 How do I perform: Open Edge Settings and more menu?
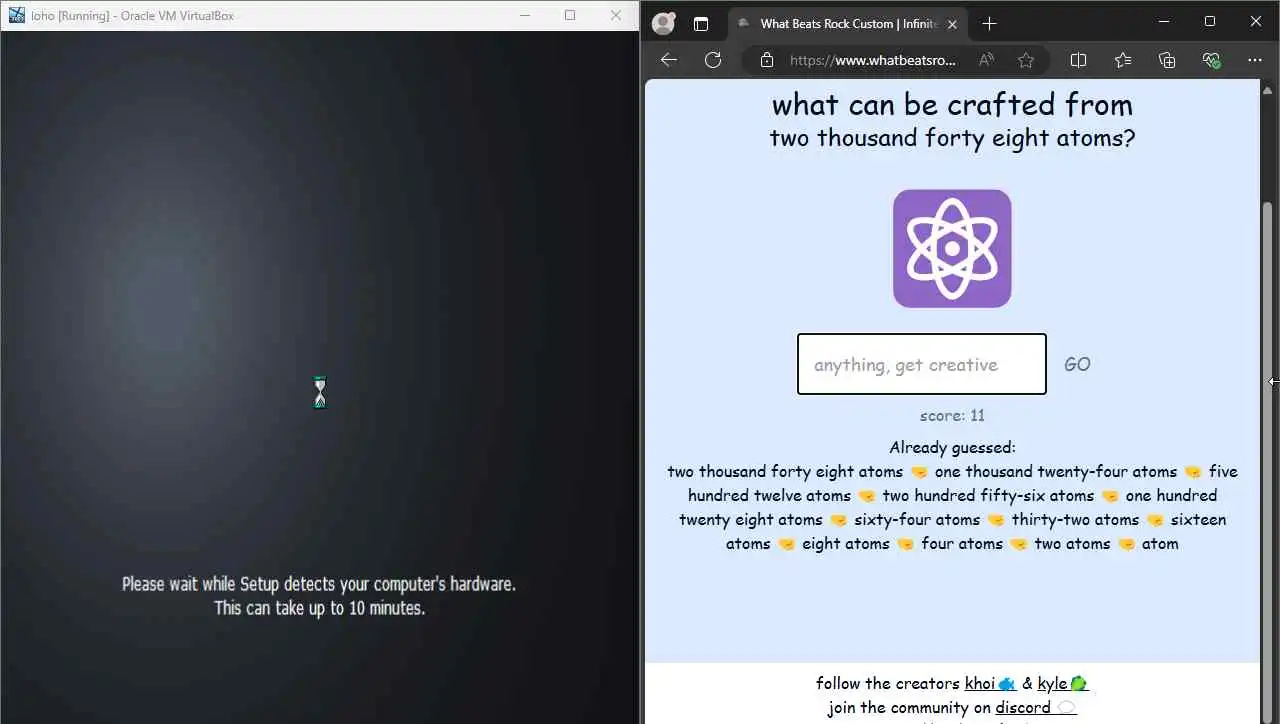click(x=1256, y=60)
